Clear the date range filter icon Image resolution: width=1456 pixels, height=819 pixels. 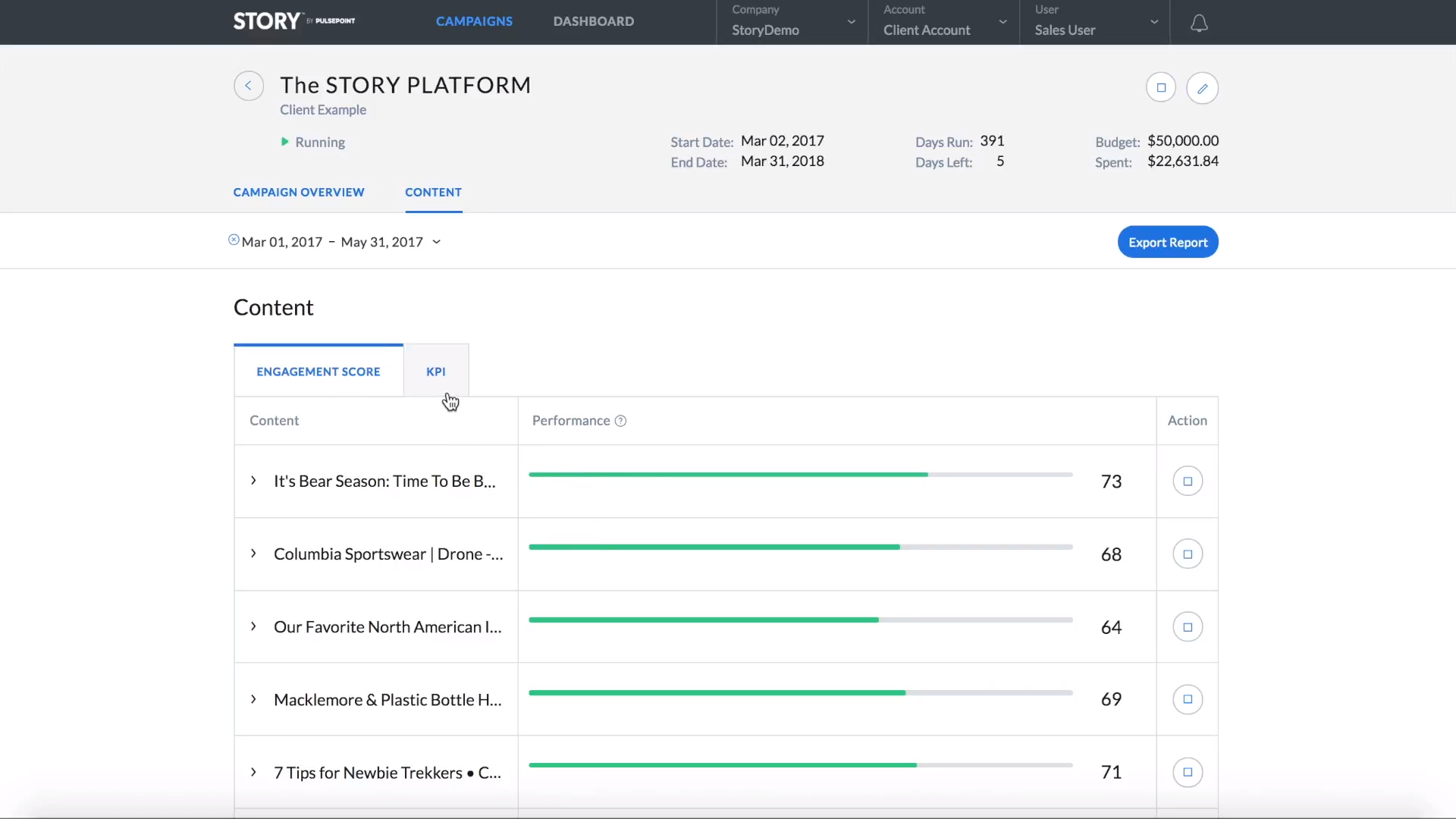(234, 240)
